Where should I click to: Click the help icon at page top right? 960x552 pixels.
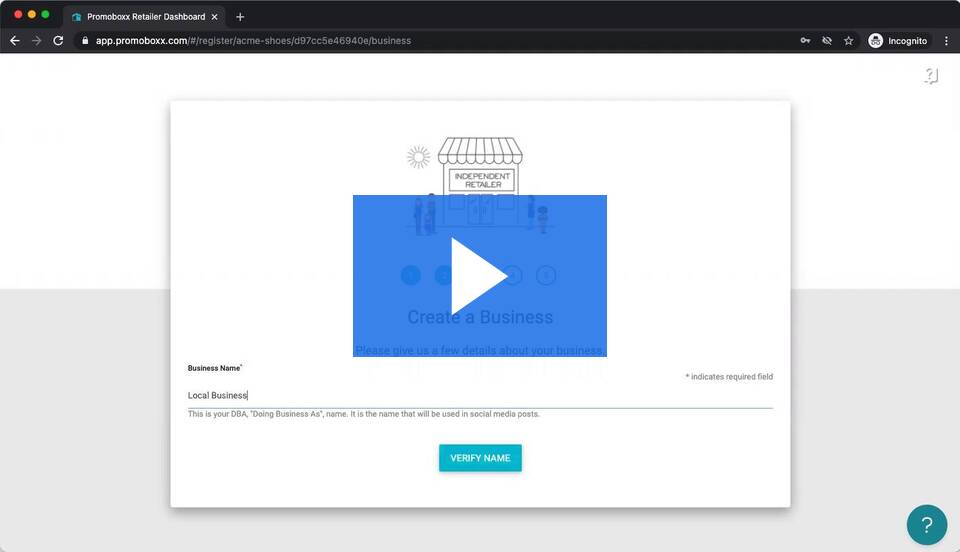931,76
